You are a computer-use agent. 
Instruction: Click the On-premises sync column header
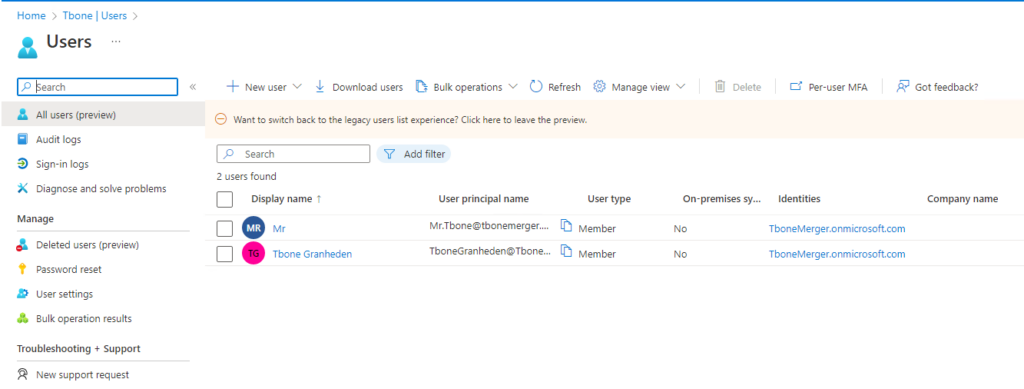[722, 199]
